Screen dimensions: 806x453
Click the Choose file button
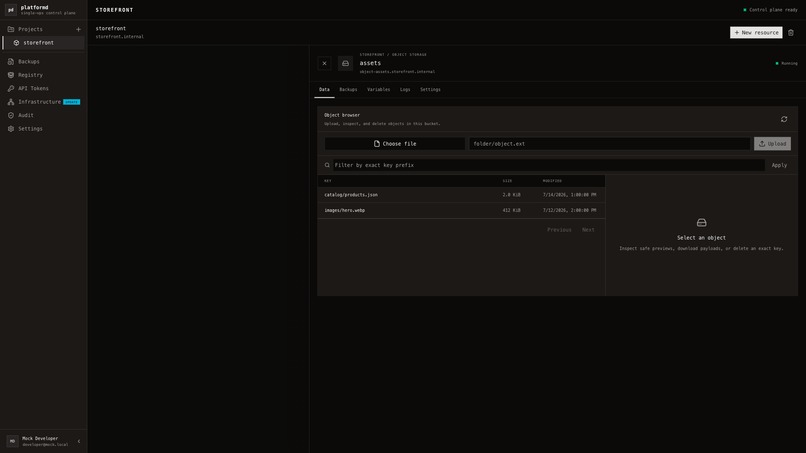395,144
